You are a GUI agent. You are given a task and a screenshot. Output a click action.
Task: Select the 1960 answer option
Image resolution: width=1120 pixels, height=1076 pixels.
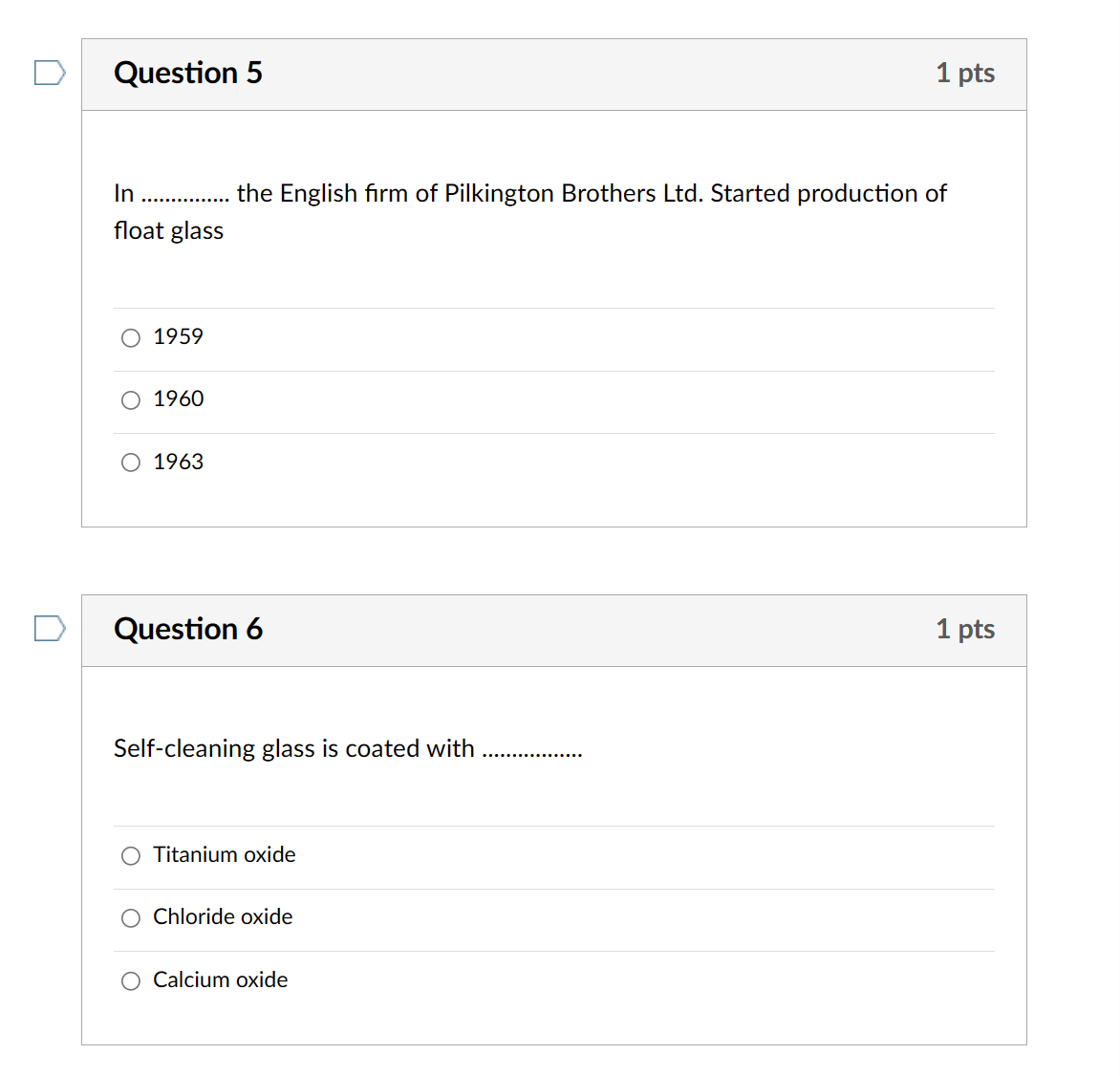point(130,399)
